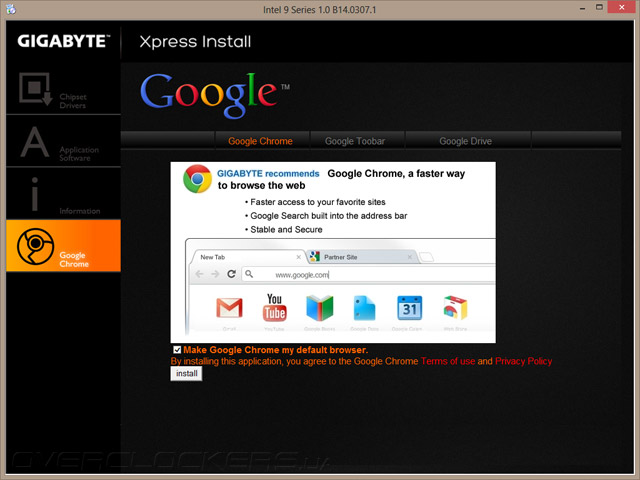Click the GIGABYTE recommends text
Screen dimensions: 640x480
click(268, 173)
